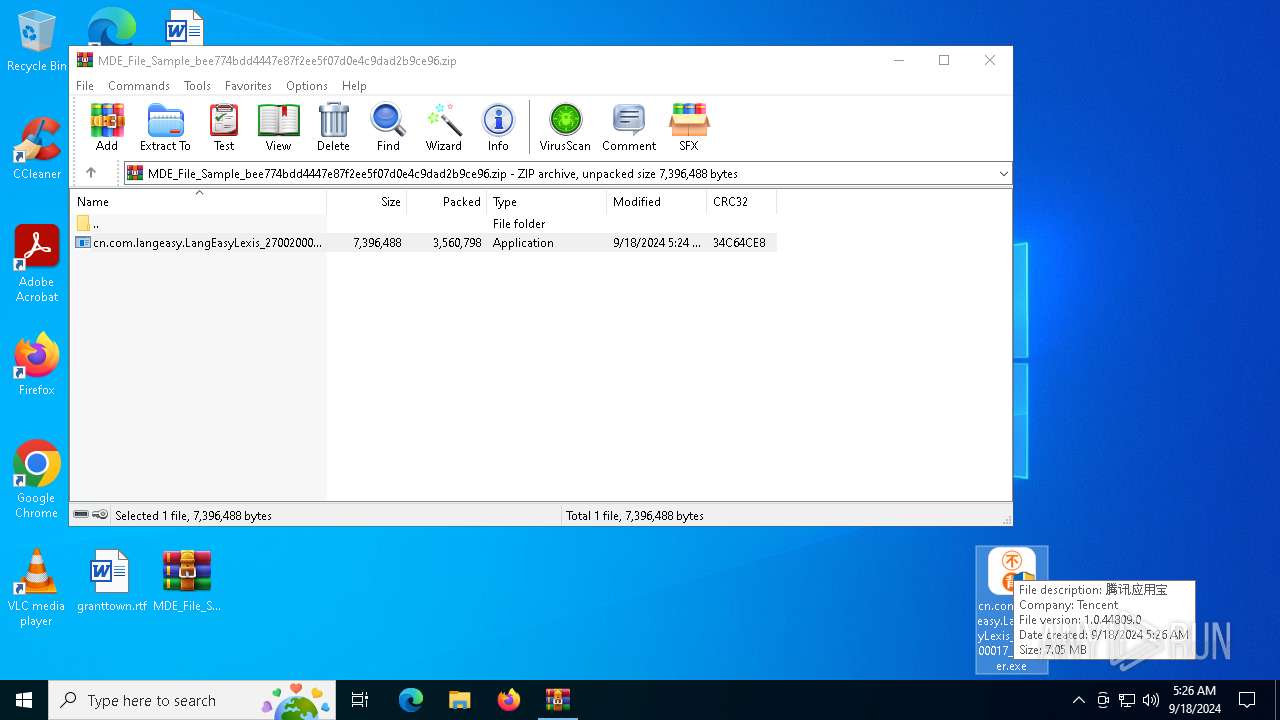Select the extracted exe file on desktop
The width and height of the screenshot is (1280, 720).
1011,609
